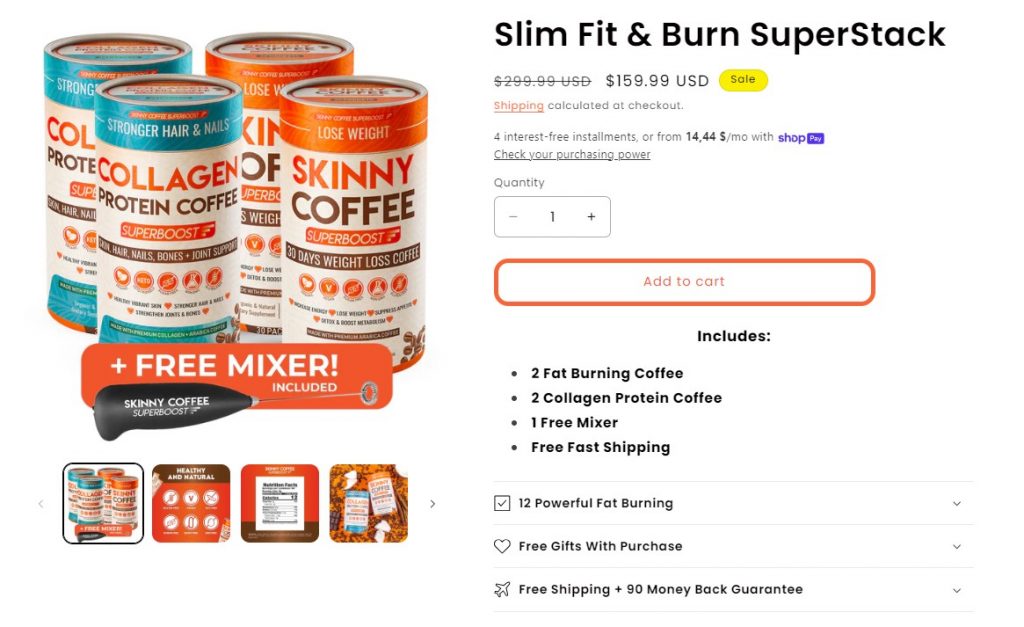The width and height of the screenshot is (1024, 627).
Task: Add the SuperStack to cart
Action: [684, 281]
